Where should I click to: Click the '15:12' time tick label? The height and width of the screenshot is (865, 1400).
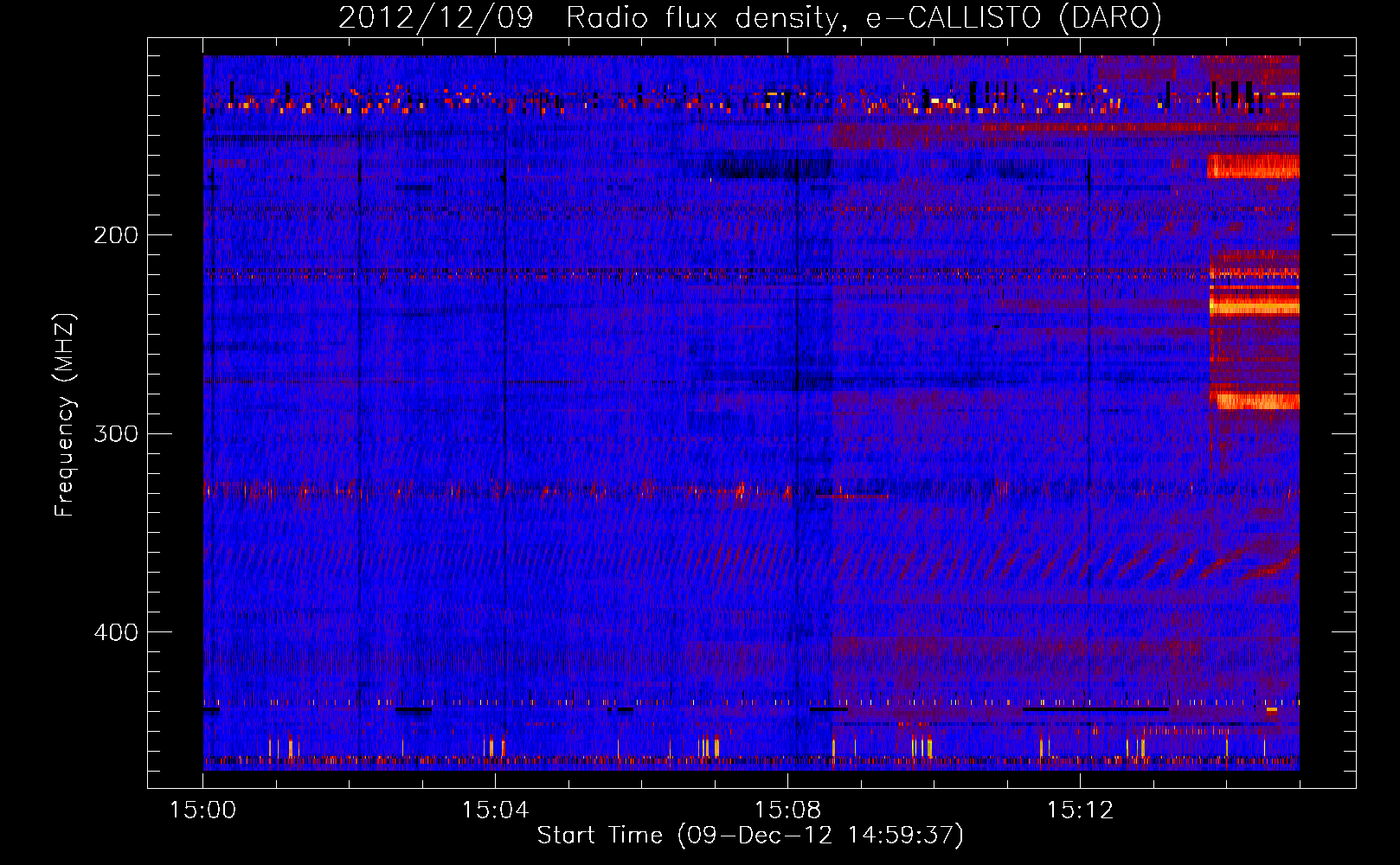[1080, 811]
